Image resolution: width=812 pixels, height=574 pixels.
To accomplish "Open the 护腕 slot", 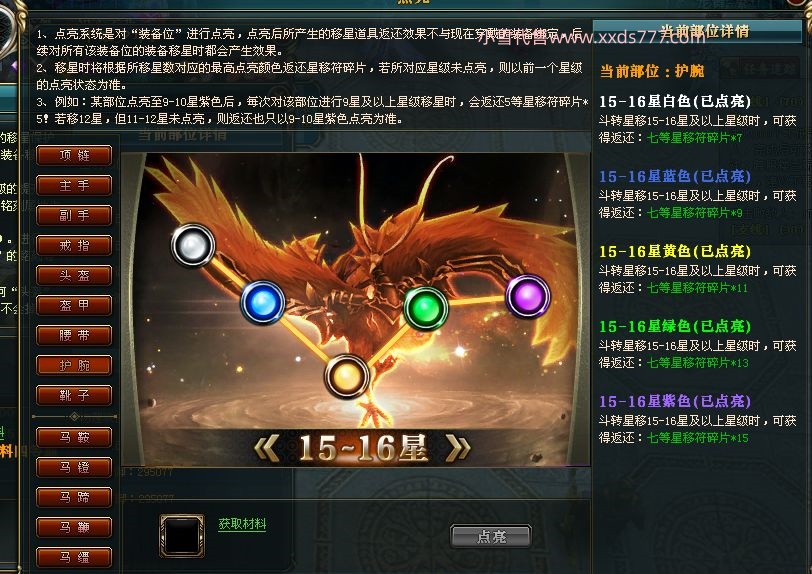I will click(x=74, y=366).
